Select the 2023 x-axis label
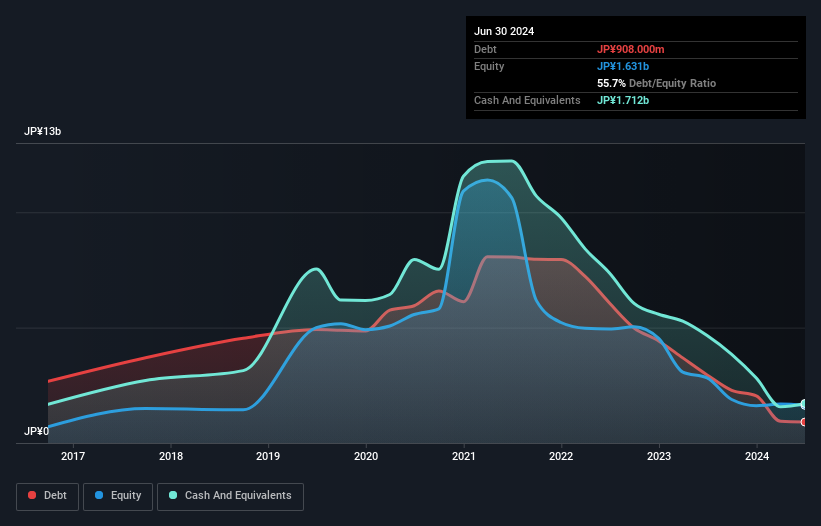821x526 pixels. tap(659, 456)
